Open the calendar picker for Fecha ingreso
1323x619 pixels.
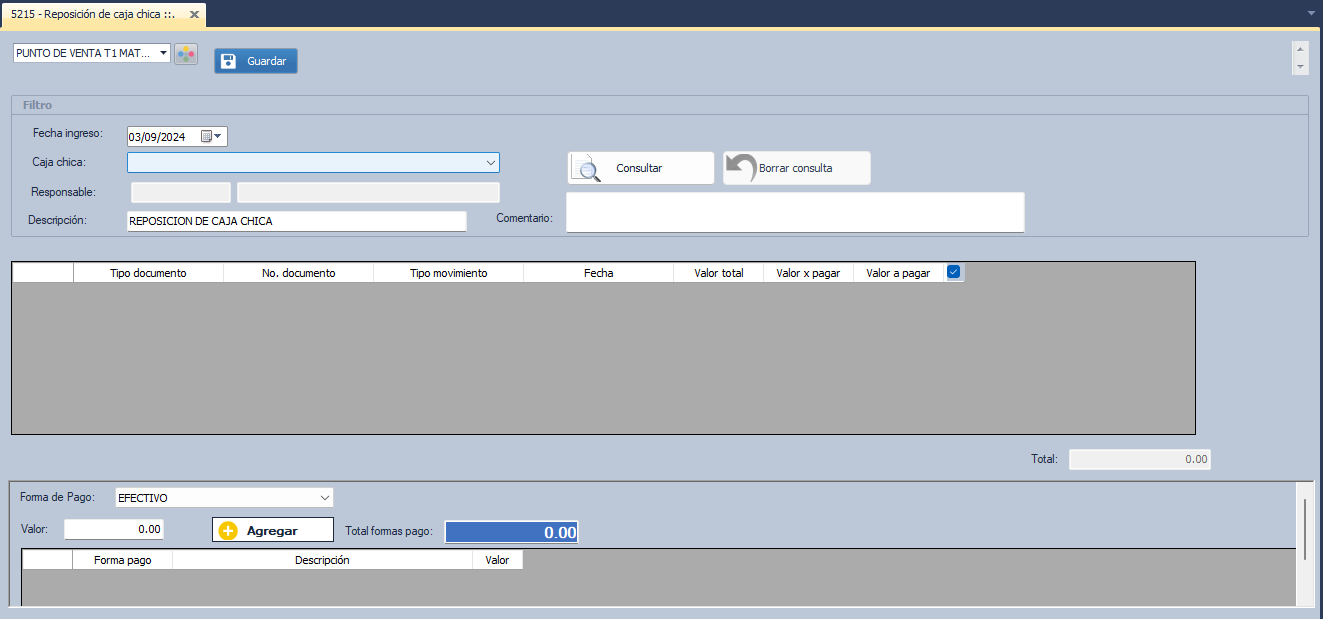(212, 137)
